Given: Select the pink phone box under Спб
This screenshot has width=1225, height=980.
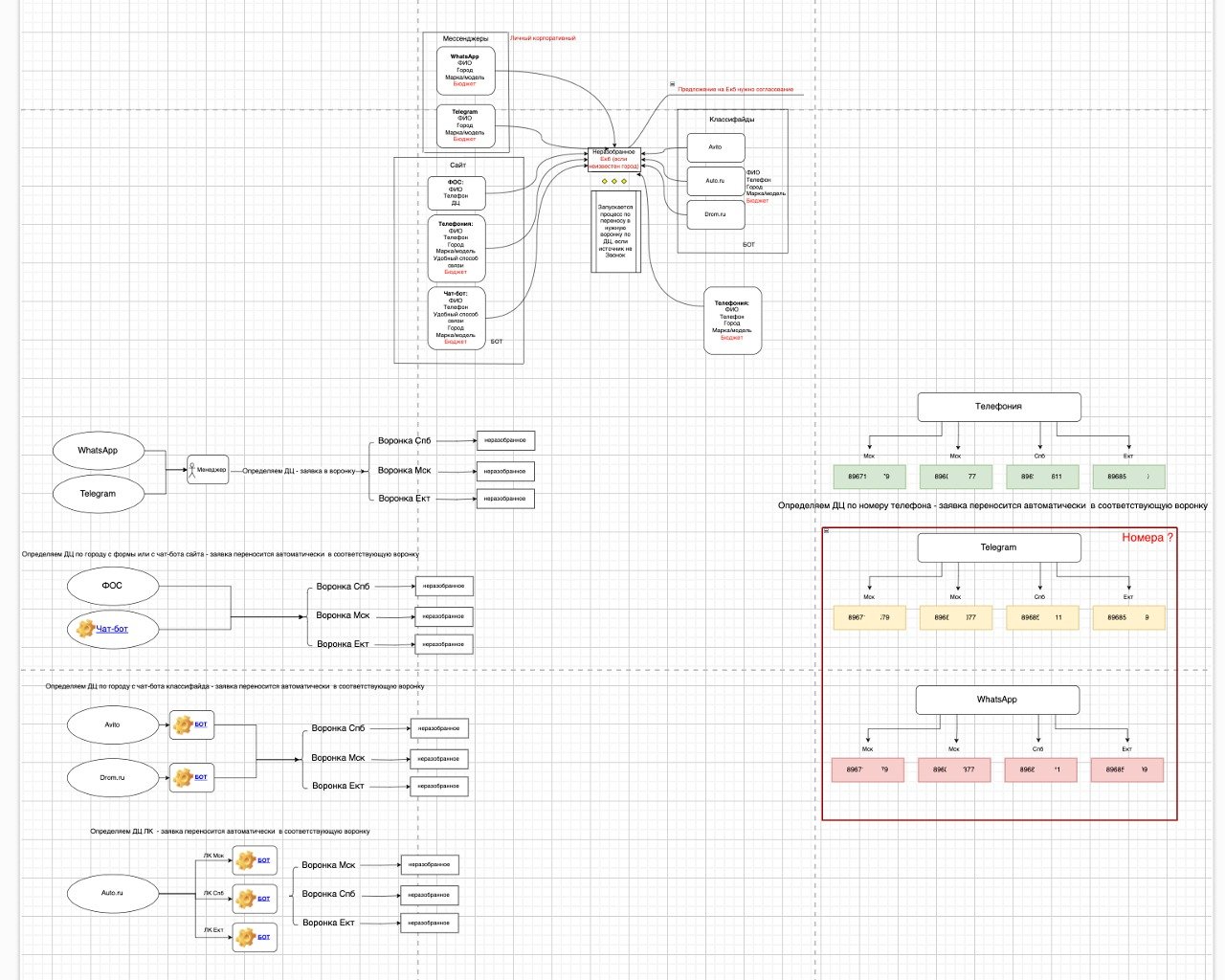Looking at the screenshot, I should coord(1041,769).
